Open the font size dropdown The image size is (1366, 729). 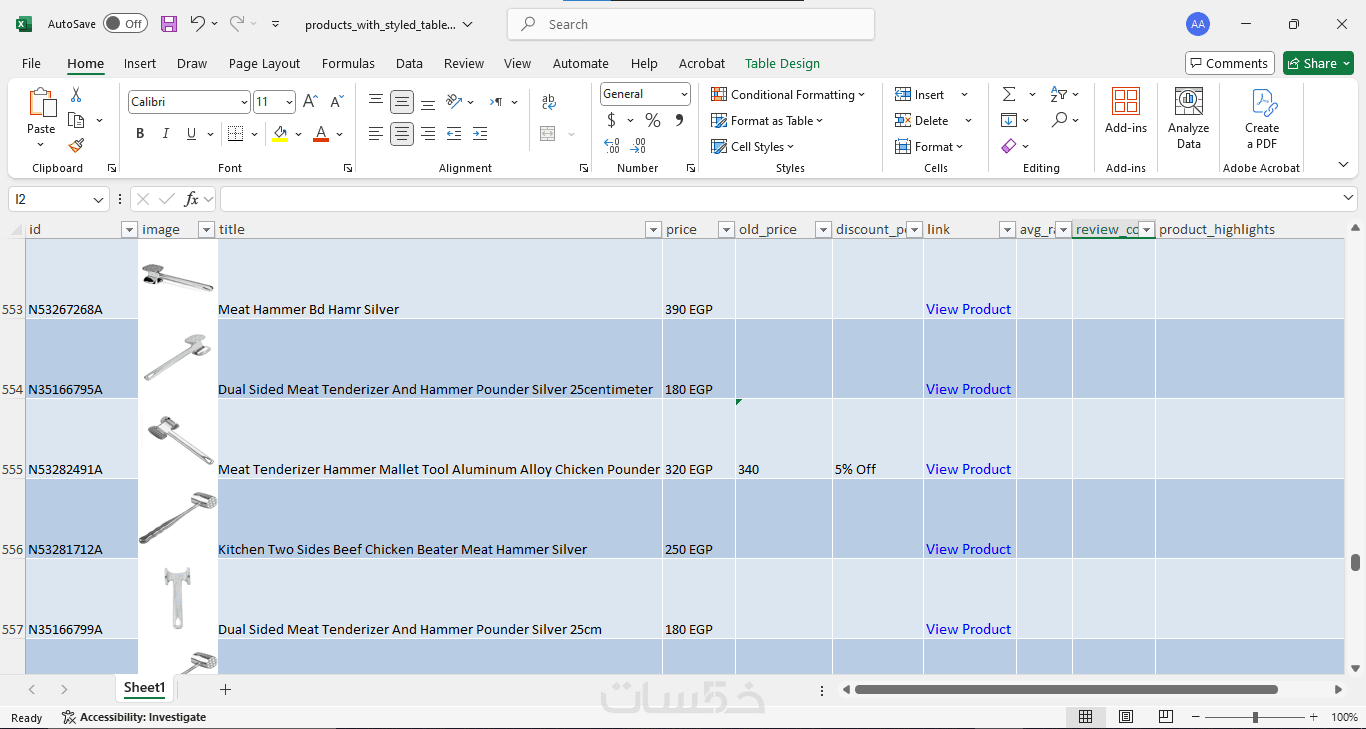289,102
